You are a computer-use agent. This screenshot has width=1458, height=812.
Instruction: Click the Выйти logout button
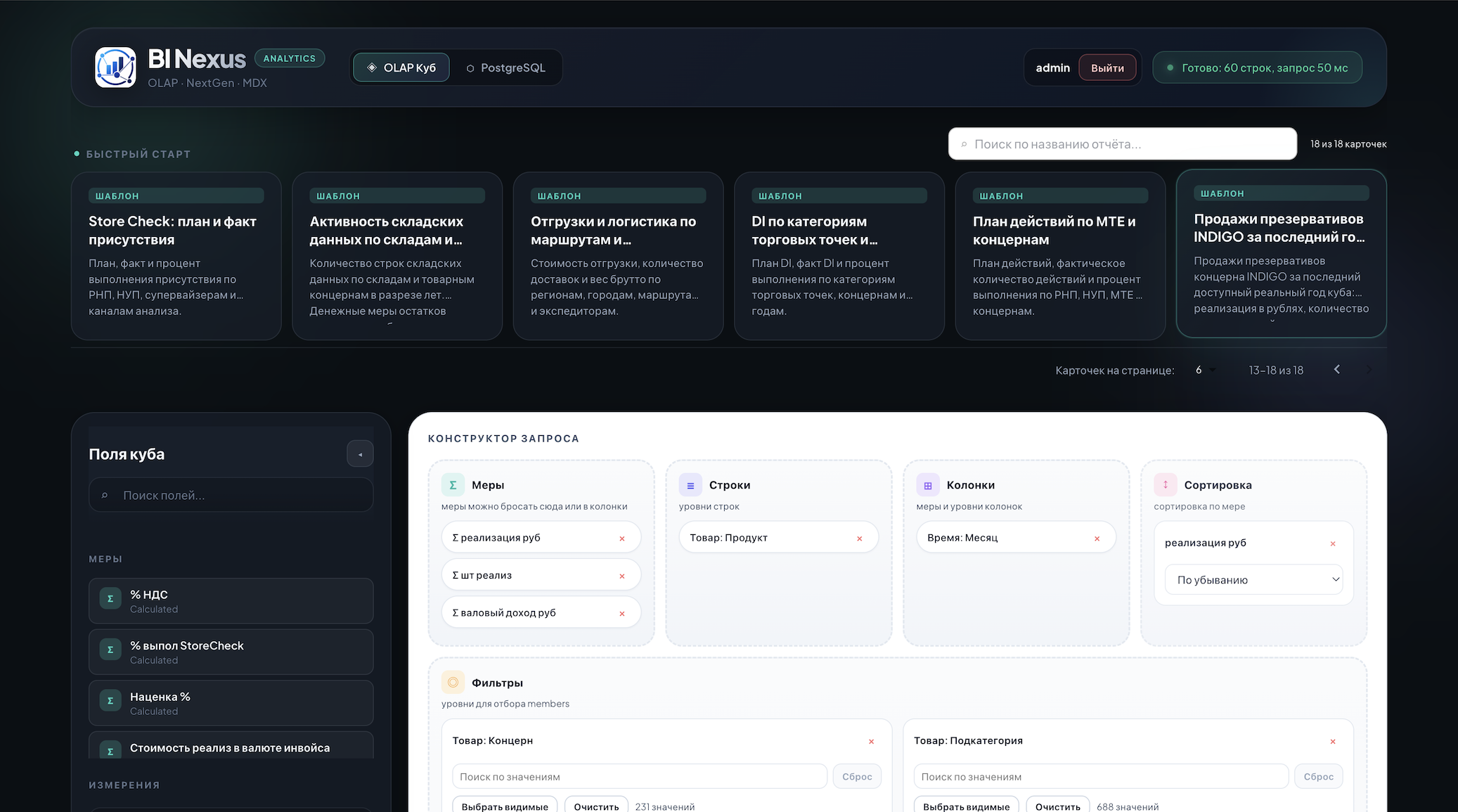click(x=1107, y=67)
